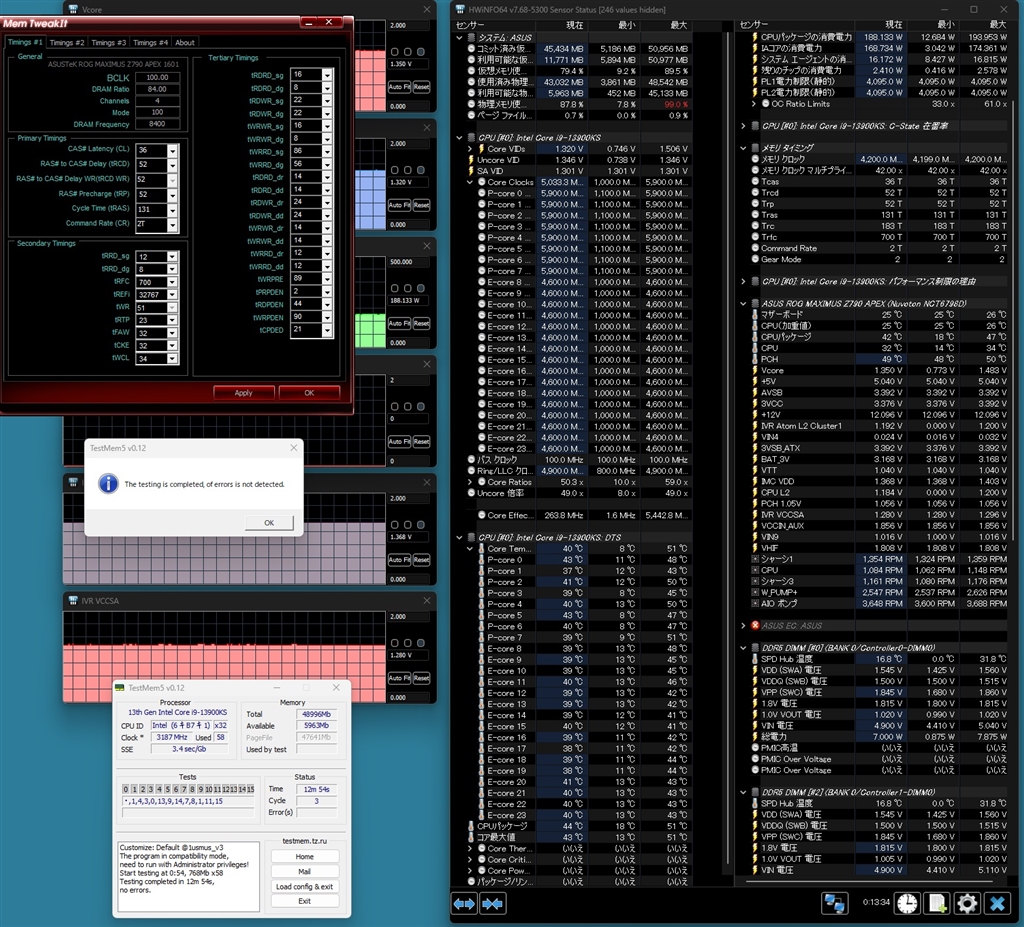The image size is (1024, 927).
Task: Open the tREFI timing dropdown
Action: click(x=172, y=295)
